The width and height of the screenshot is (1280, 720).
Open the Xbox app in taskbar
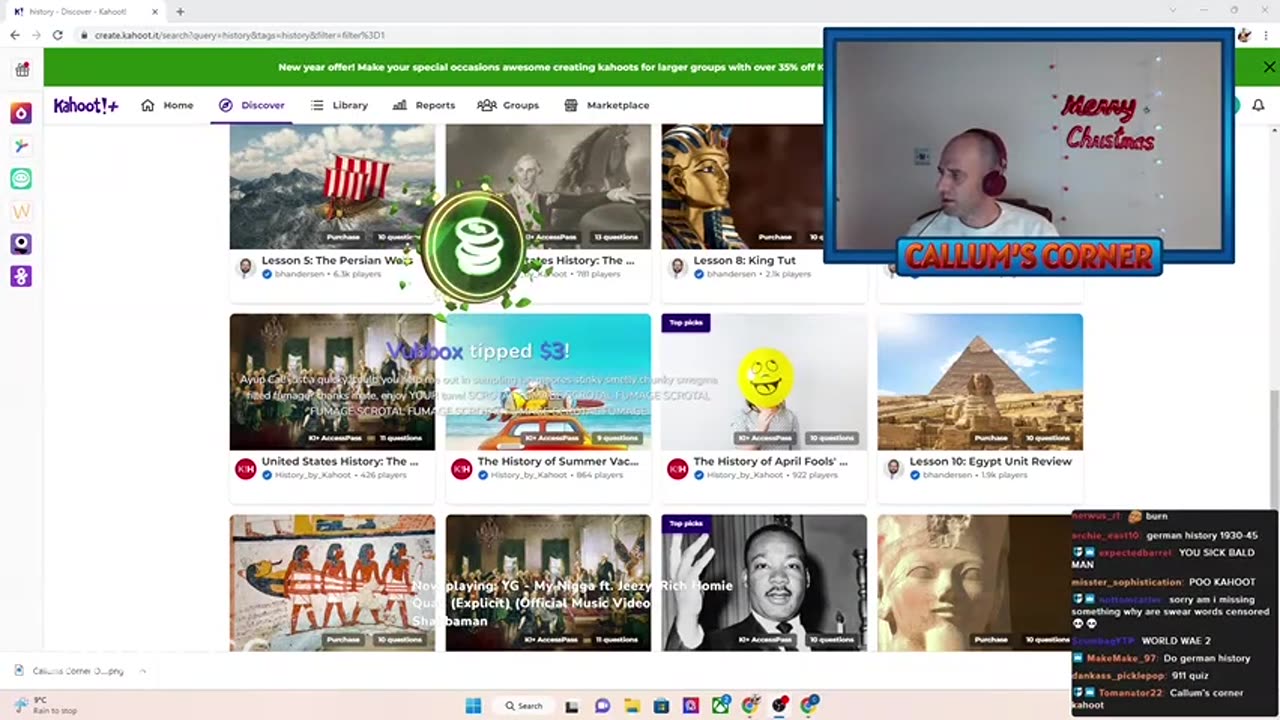[x=720, y=705]
